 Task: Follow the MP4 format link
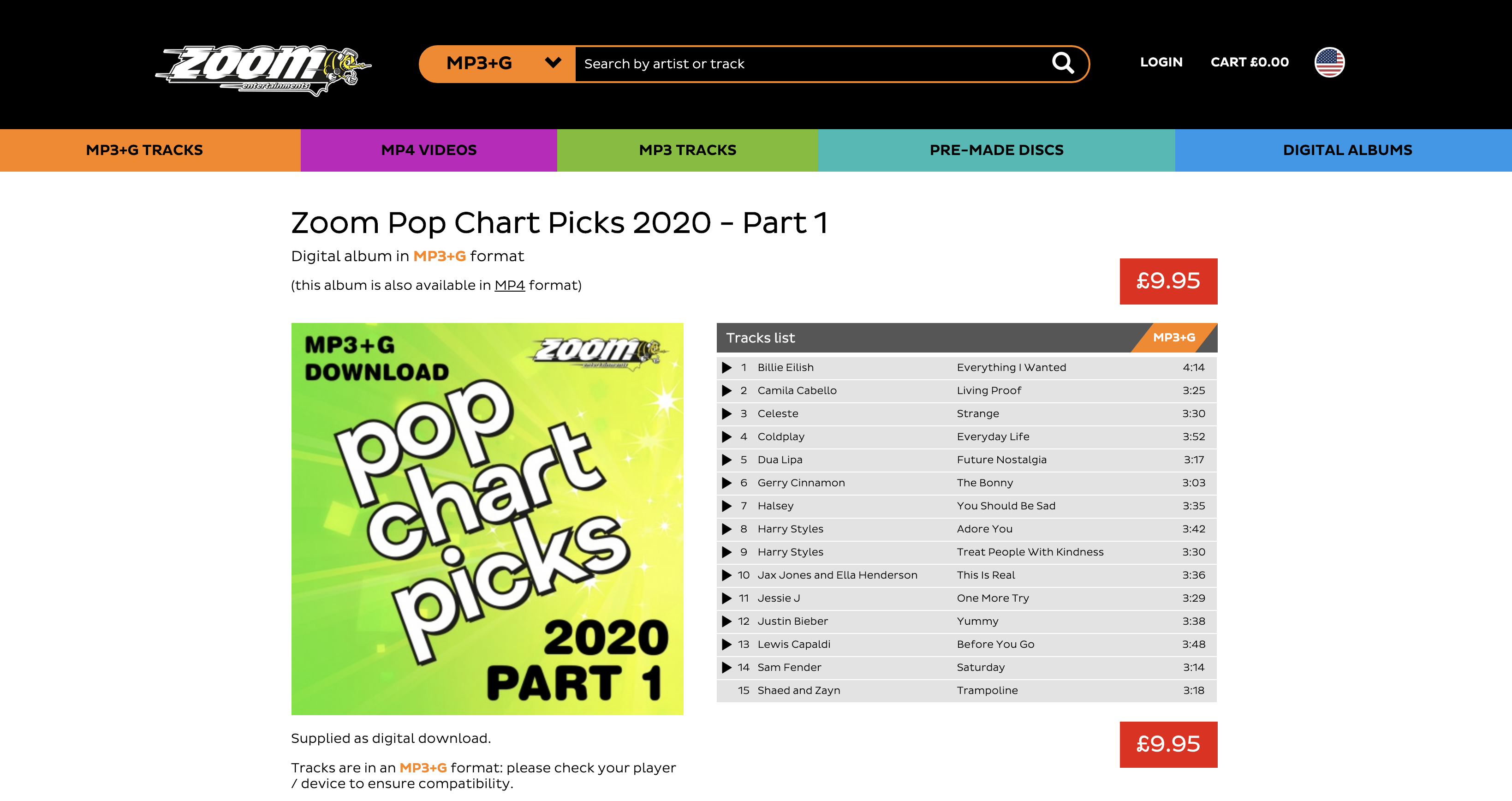click(510, 286)
